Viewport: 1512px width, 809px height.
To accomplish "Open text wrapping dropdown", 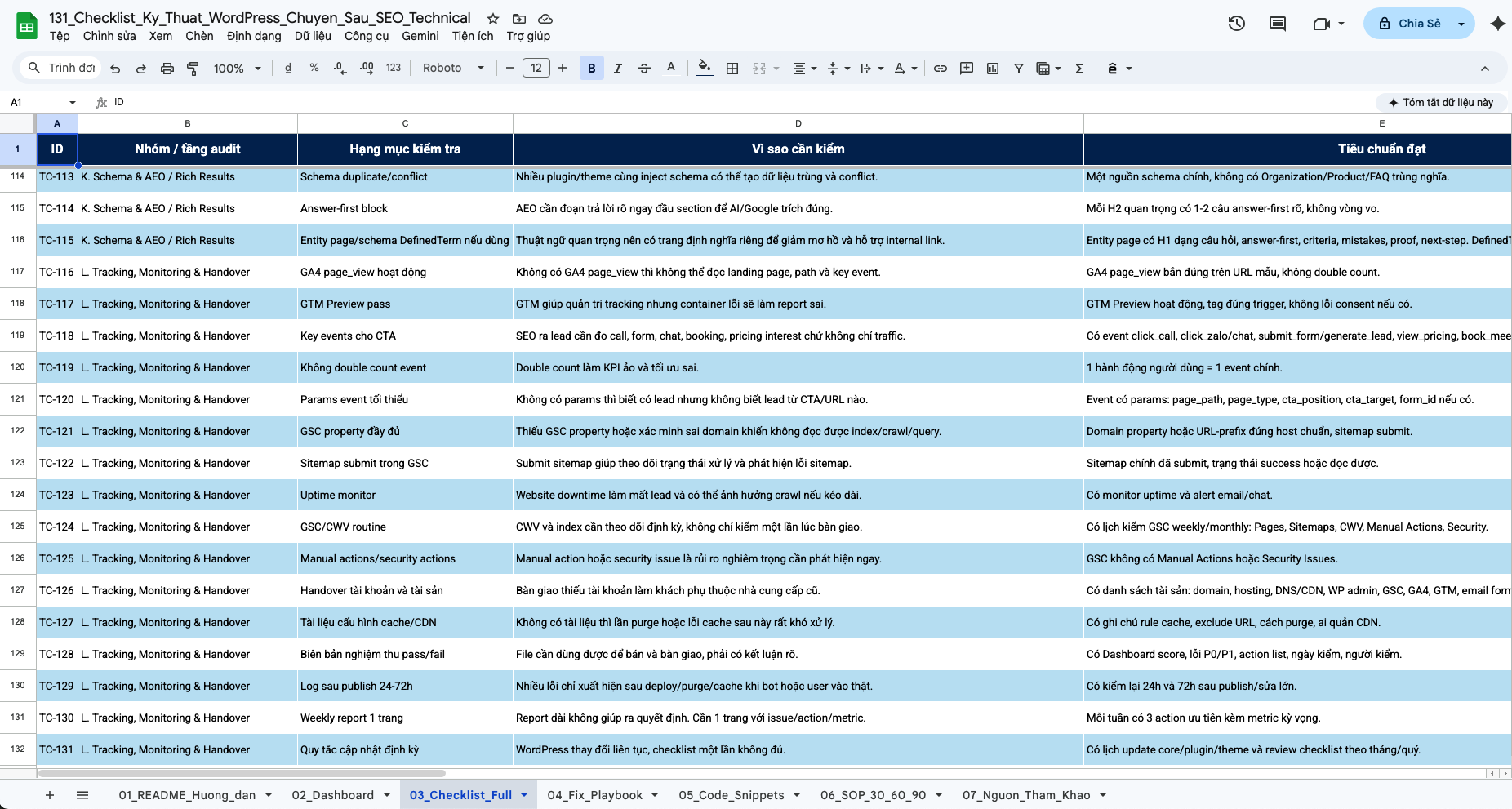I will (872, 69).
